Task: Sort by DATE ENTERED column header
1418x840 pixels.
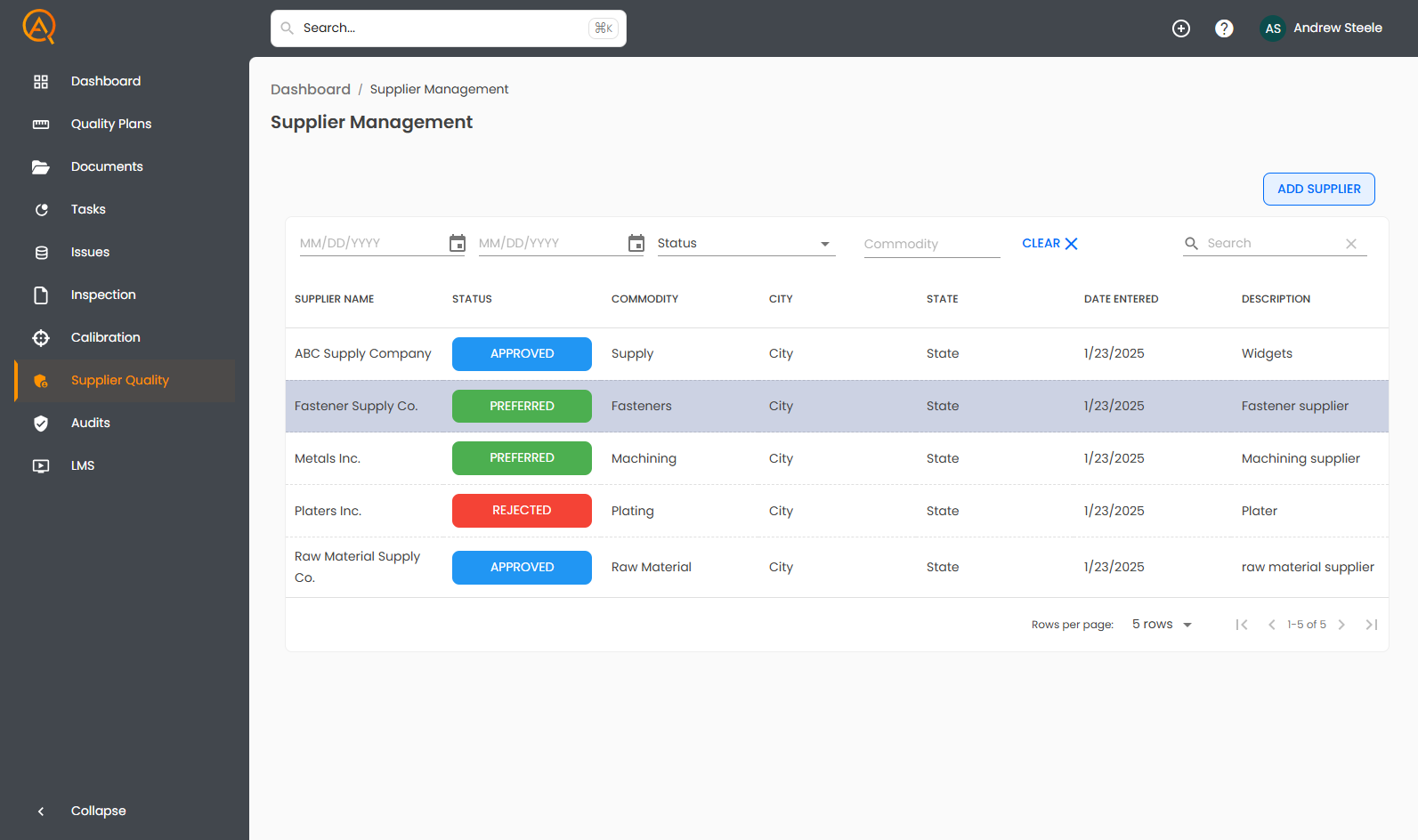Action: point(1121,300)
